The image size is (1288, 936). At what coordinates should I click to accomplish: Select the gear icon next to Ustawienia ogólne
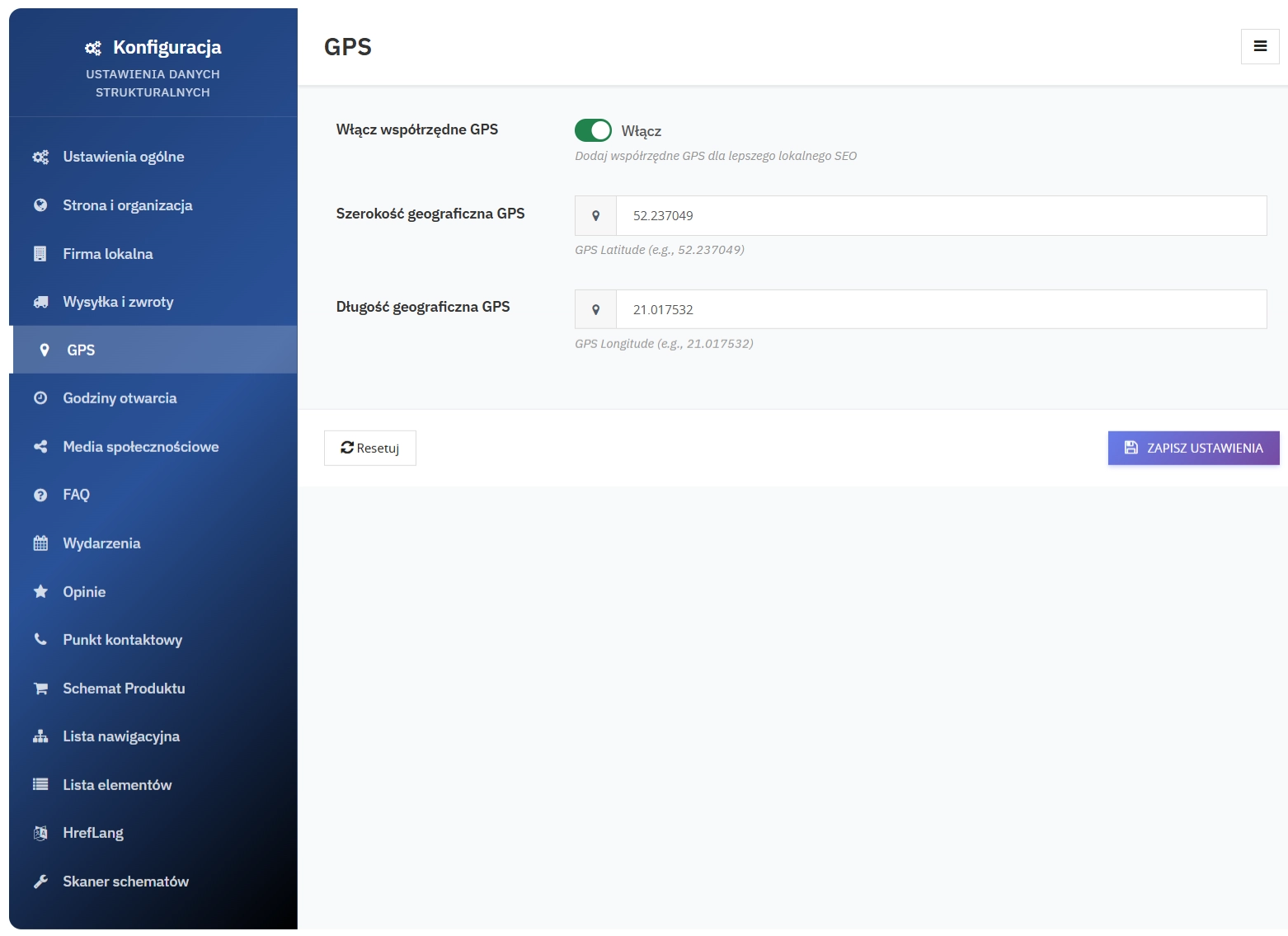(40, 156)
